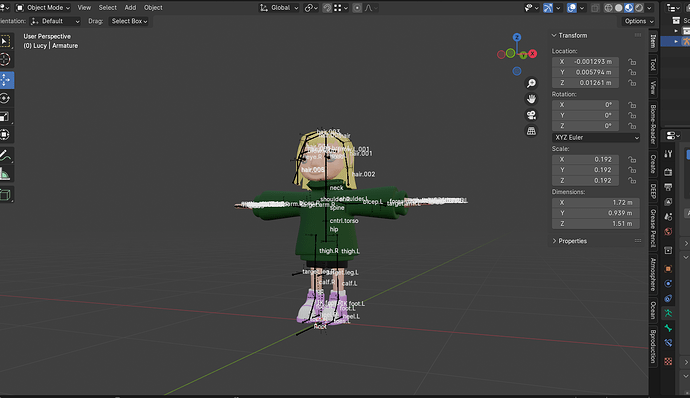This screenshot has height=398, width=690.
Task: Switch to the Tool sidebar tab
Action: (653, 64)
